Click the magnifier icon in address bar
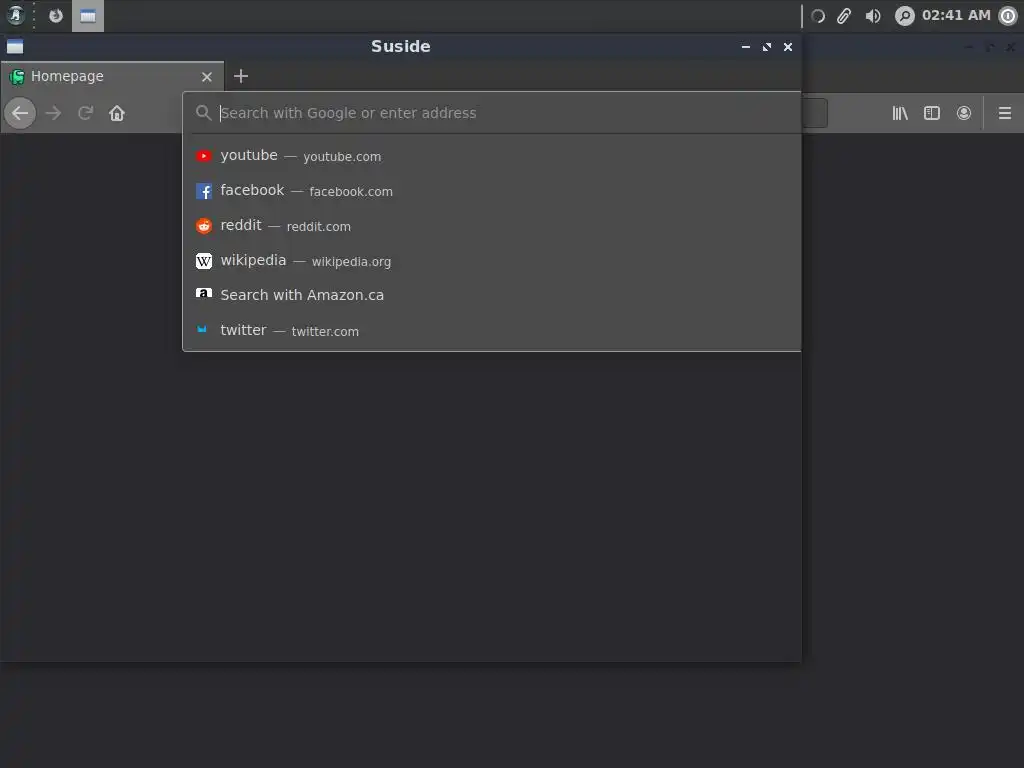 (204, 113)
